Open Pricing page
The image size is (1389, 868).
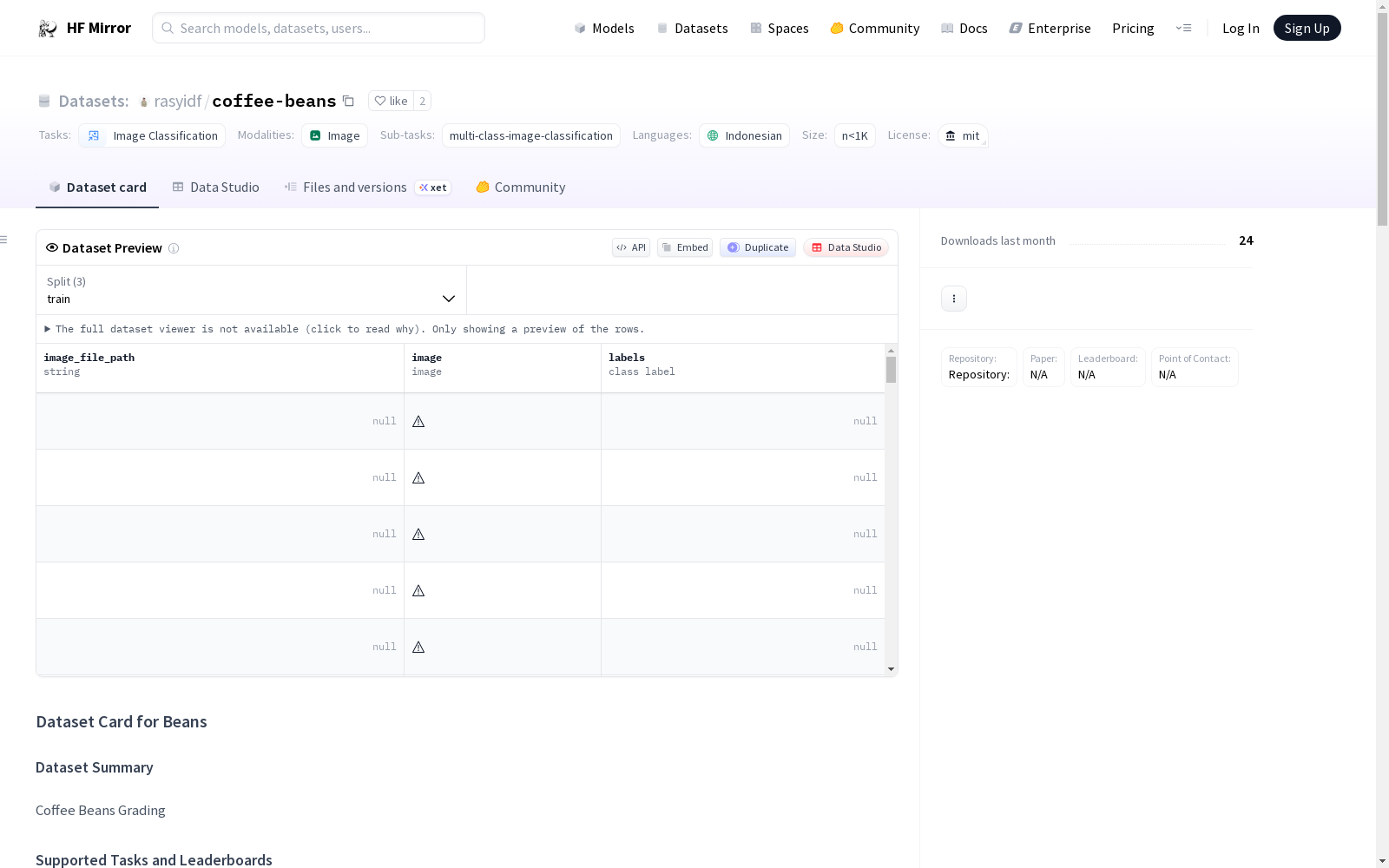pyautogui.click(x=1133, y=28)
